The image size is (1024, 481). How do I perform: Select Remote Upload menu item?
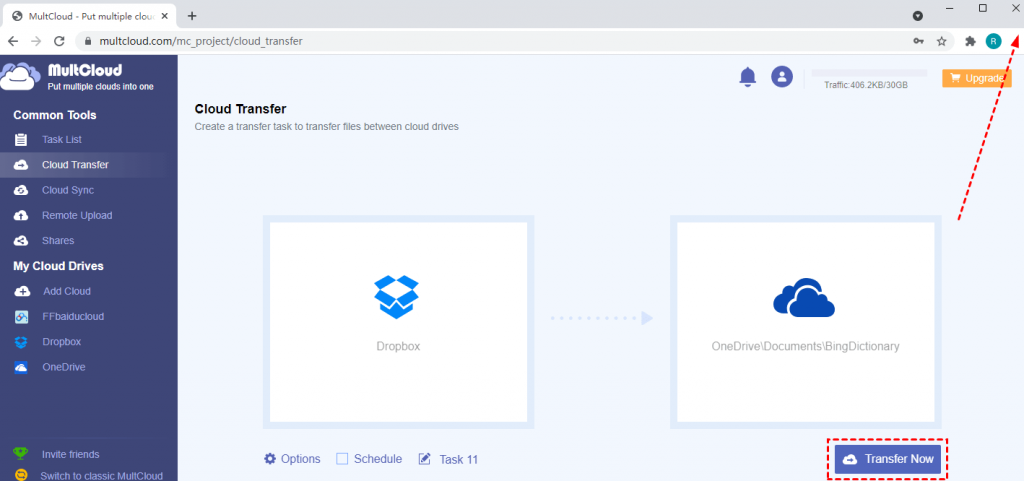point(77,215)
